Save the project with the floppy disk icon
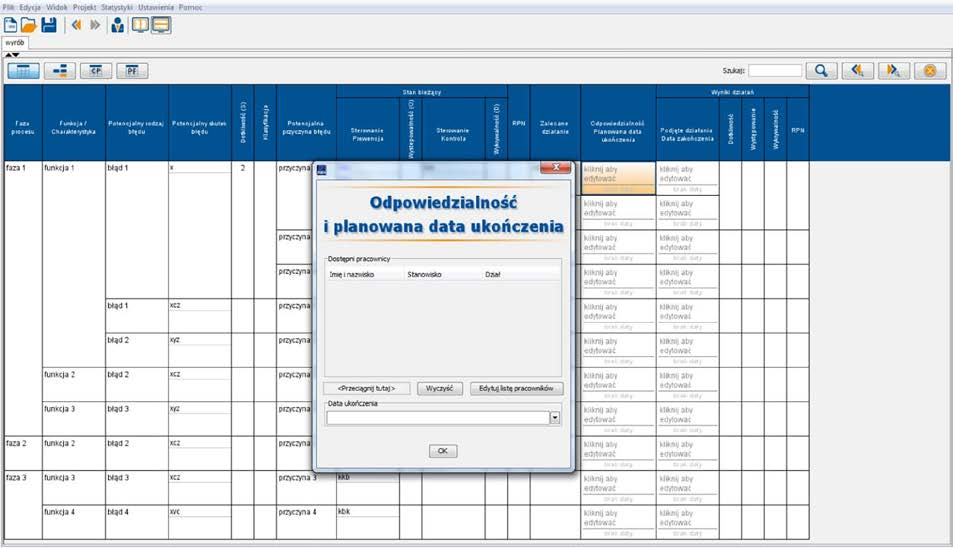Image resolution: width=953 pixels, height=548 pixels. pos(49,26)
